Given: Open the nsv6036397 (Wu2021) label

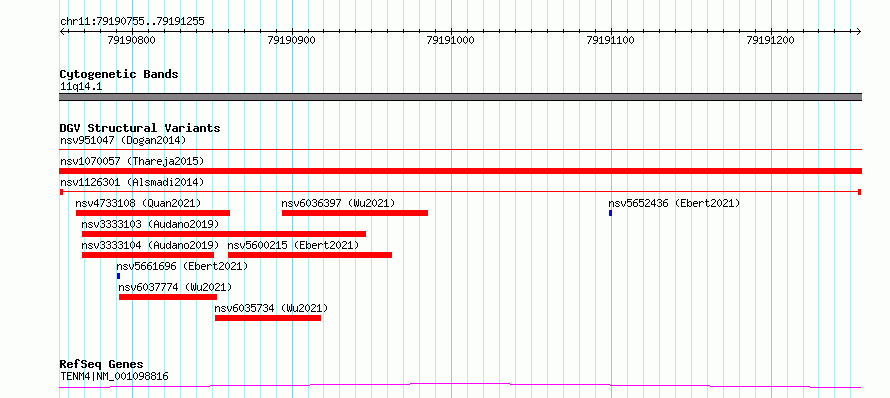Looking at the screenshot, I should click(x=338, y=203).
